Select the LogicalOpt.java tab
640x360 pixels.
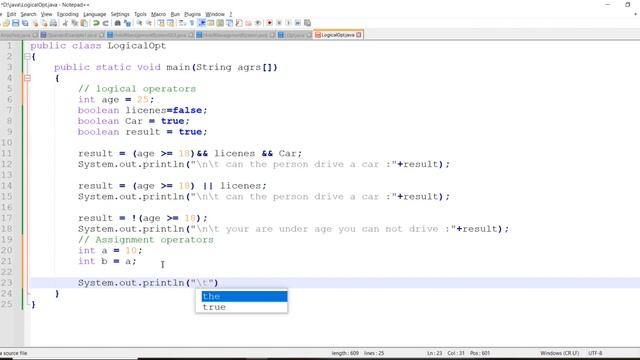[x=338, y=35]
